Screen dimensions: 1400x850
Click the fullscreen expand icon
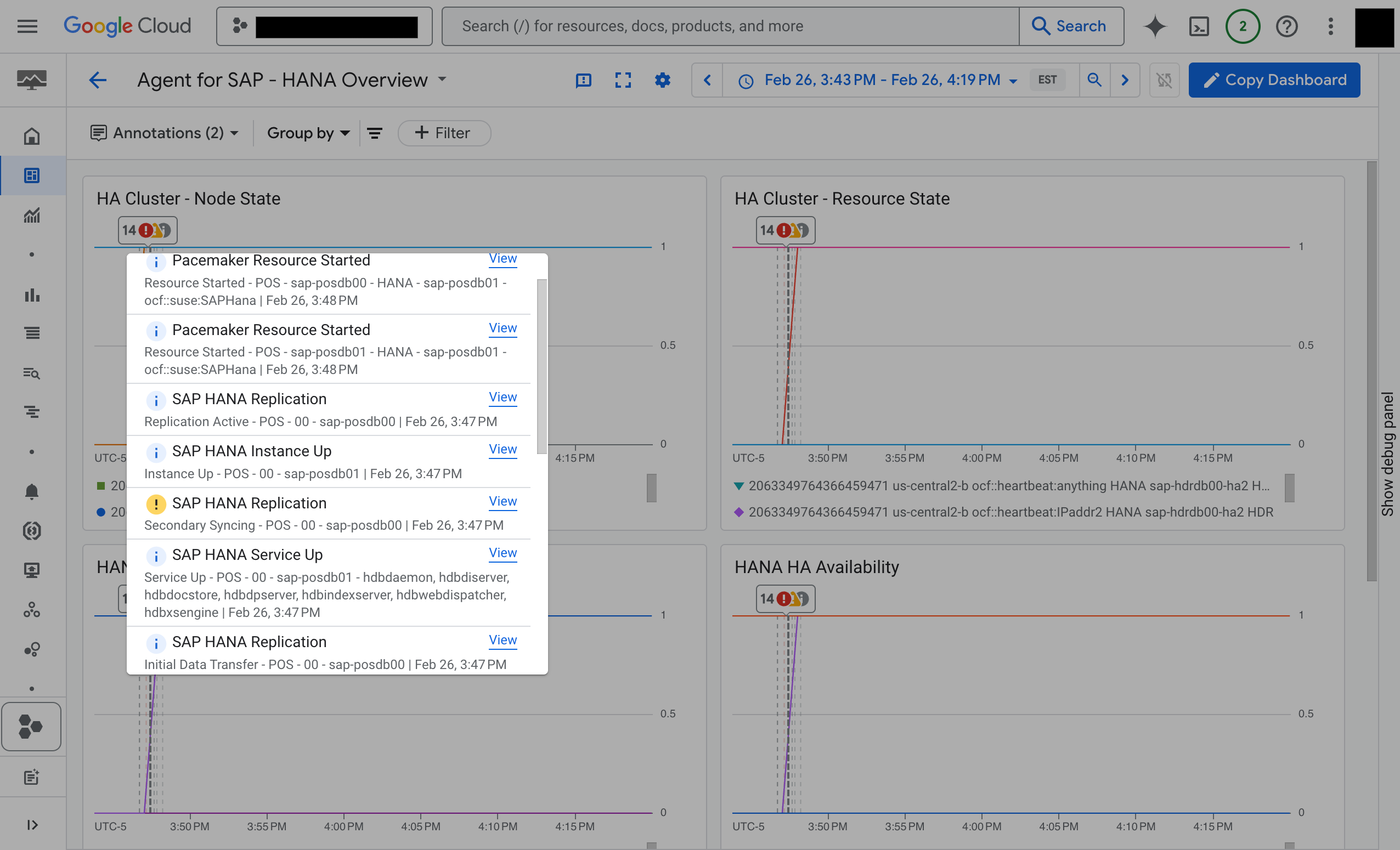[622, 79]
